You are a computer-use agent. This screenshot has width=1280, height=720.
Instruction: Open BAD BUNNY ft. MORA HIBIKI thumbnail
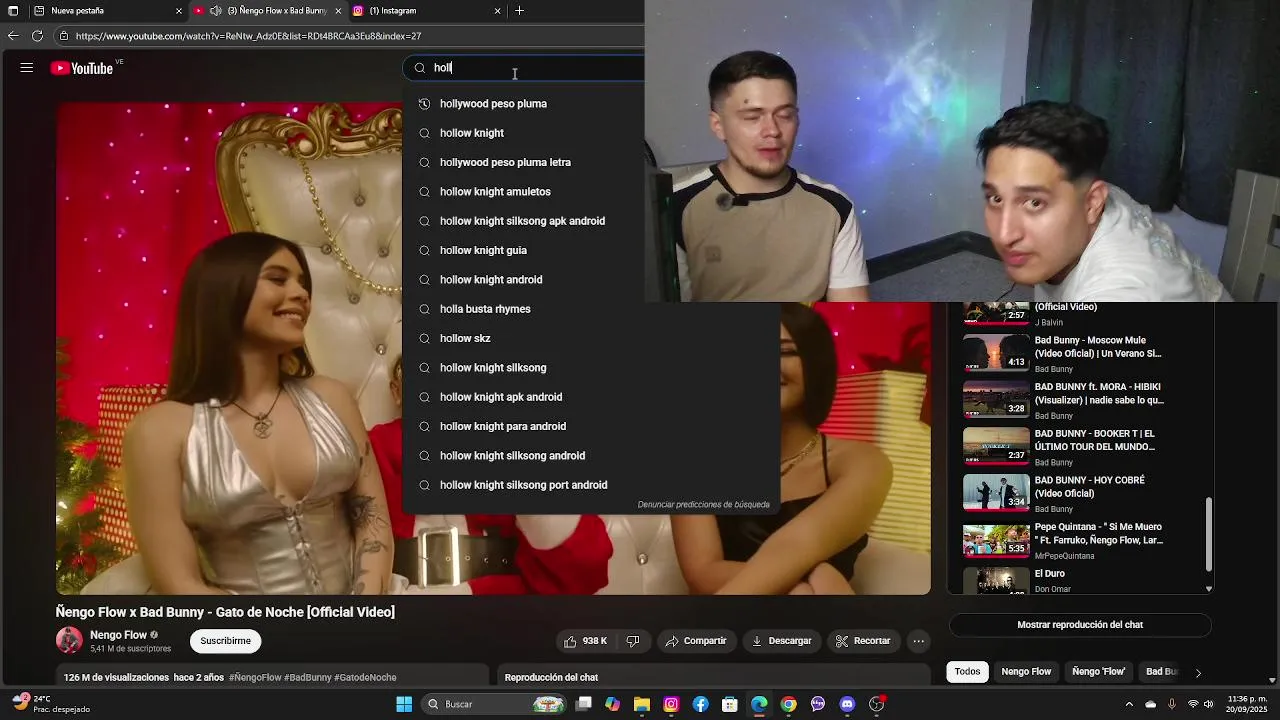(996, 399)
